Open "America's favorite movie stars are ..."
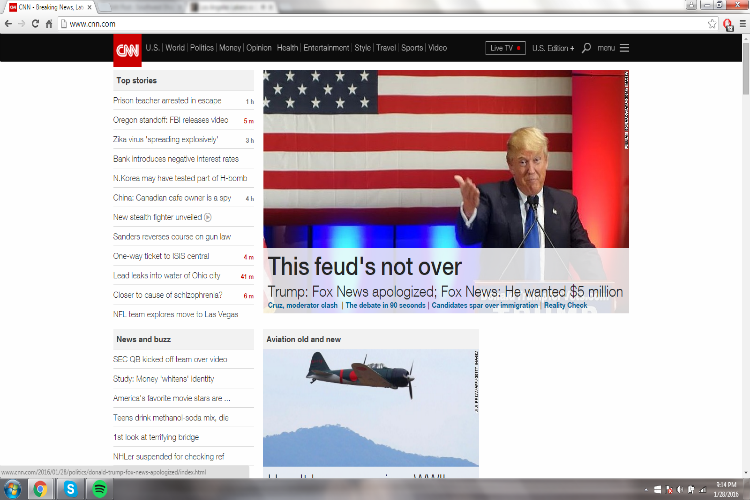This screenshot has height=500, width=750. [x=172, y=398]
